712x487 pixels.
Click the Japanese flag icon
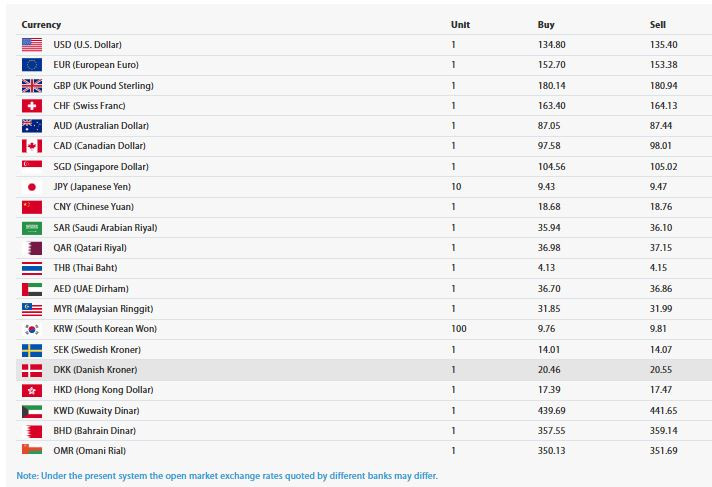point(32,187)
